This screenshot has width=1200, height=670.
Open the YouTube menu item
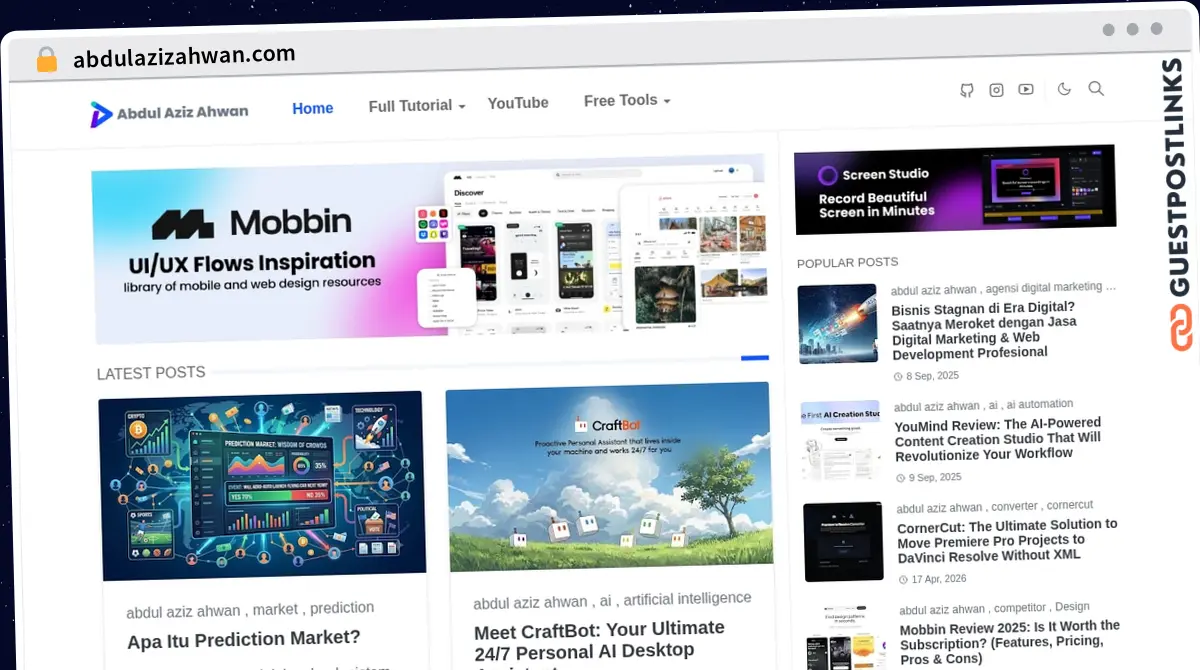pos(518,103)
